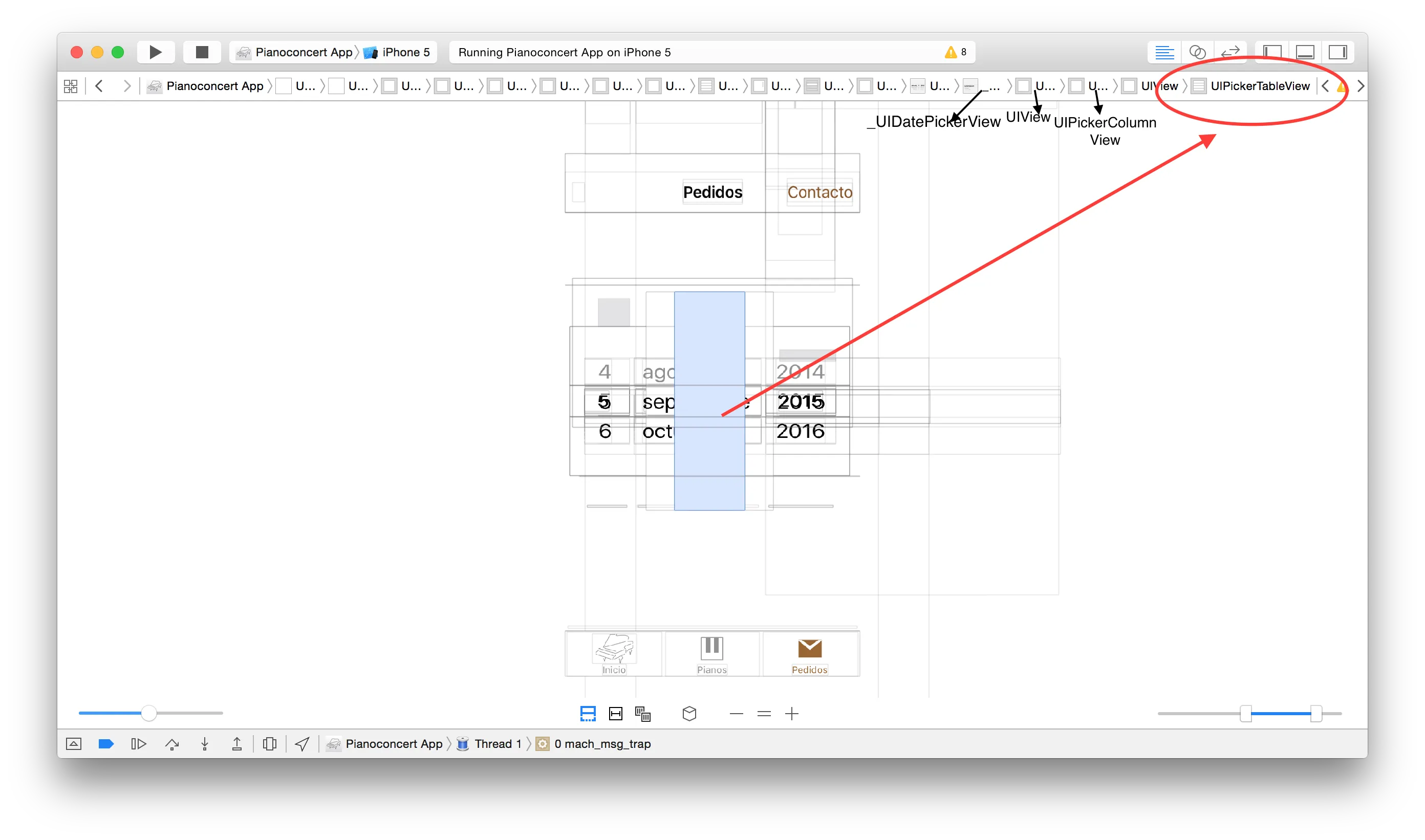This screenshot has height=840, width=1425.
Task: Click the Run (play) button
Action: click(155, 52)
